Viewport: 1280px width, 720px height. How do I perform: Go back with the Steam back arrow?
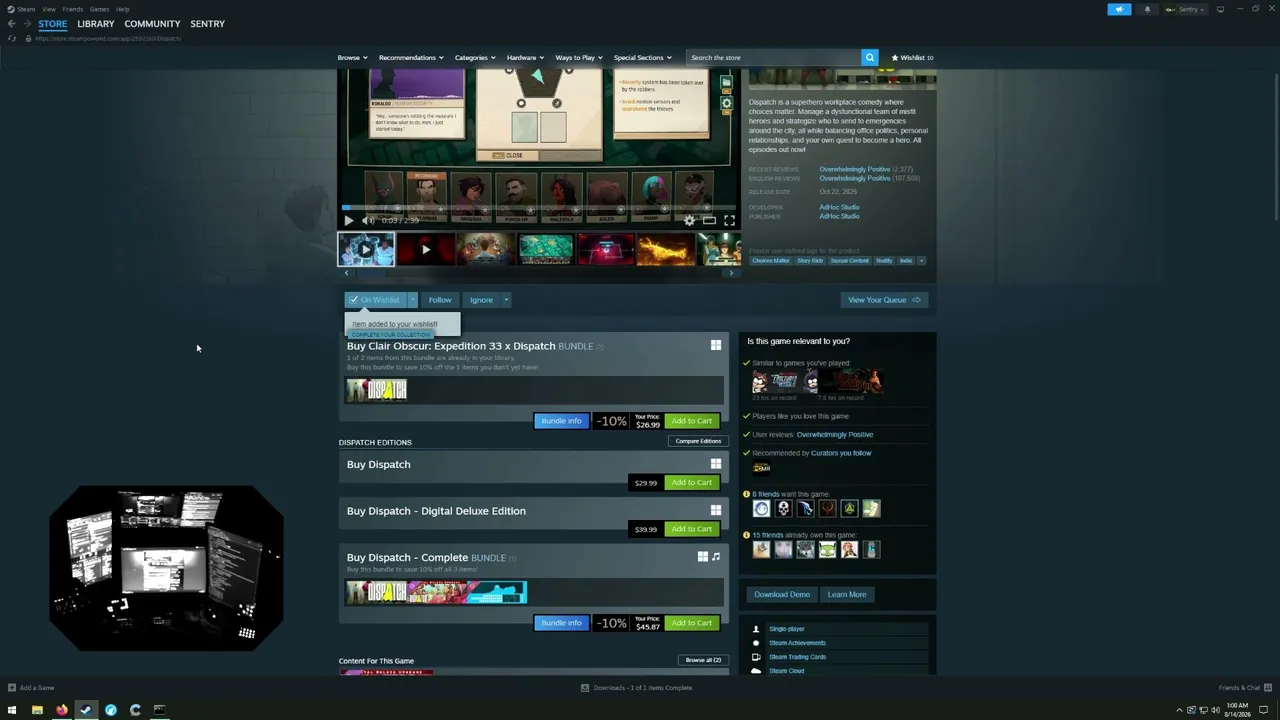tap(12, 24)
